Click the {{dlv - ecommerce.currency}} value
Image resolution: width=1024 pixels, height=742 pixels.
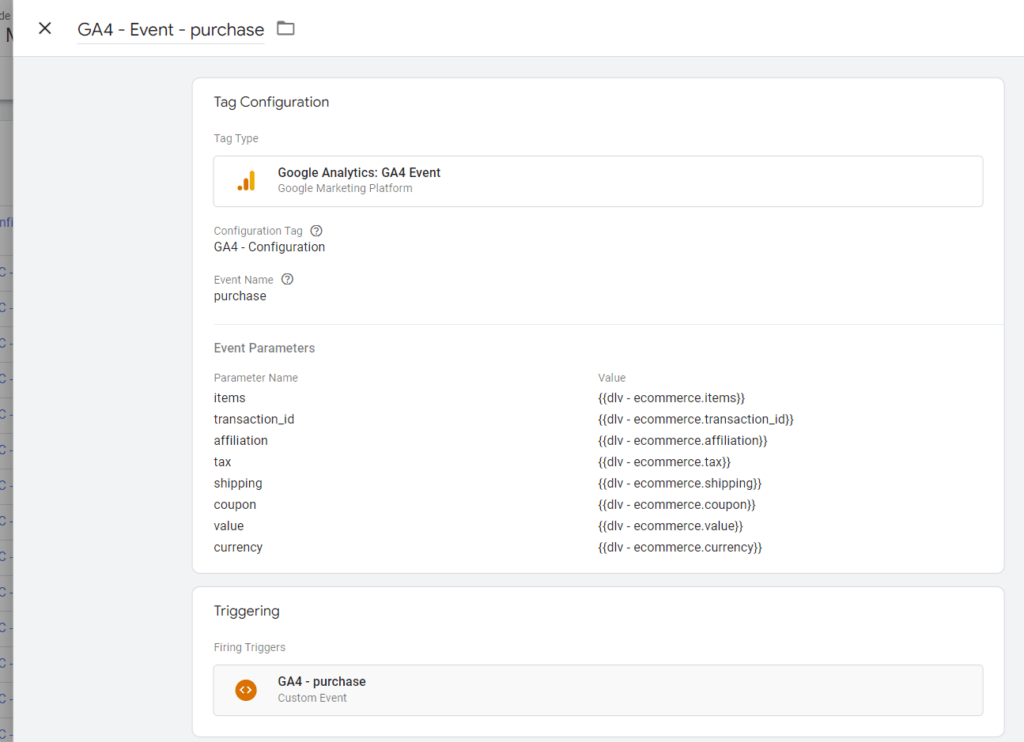pyautogui.click(x=680, y=547)
